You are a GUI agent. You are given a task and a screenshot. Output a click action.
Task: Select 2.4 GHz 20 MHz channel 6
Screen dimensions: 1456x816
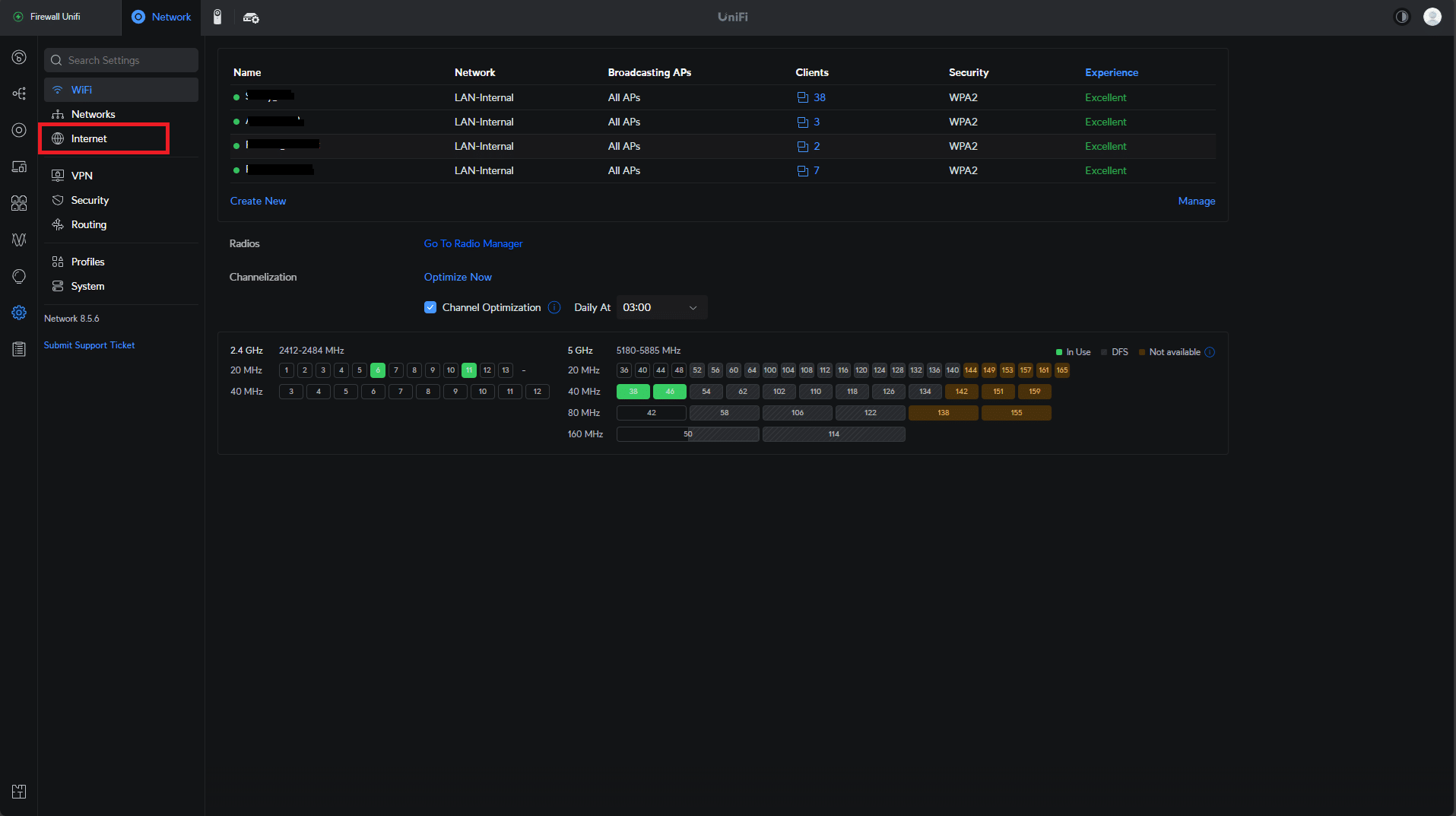[x=378, y=370]
